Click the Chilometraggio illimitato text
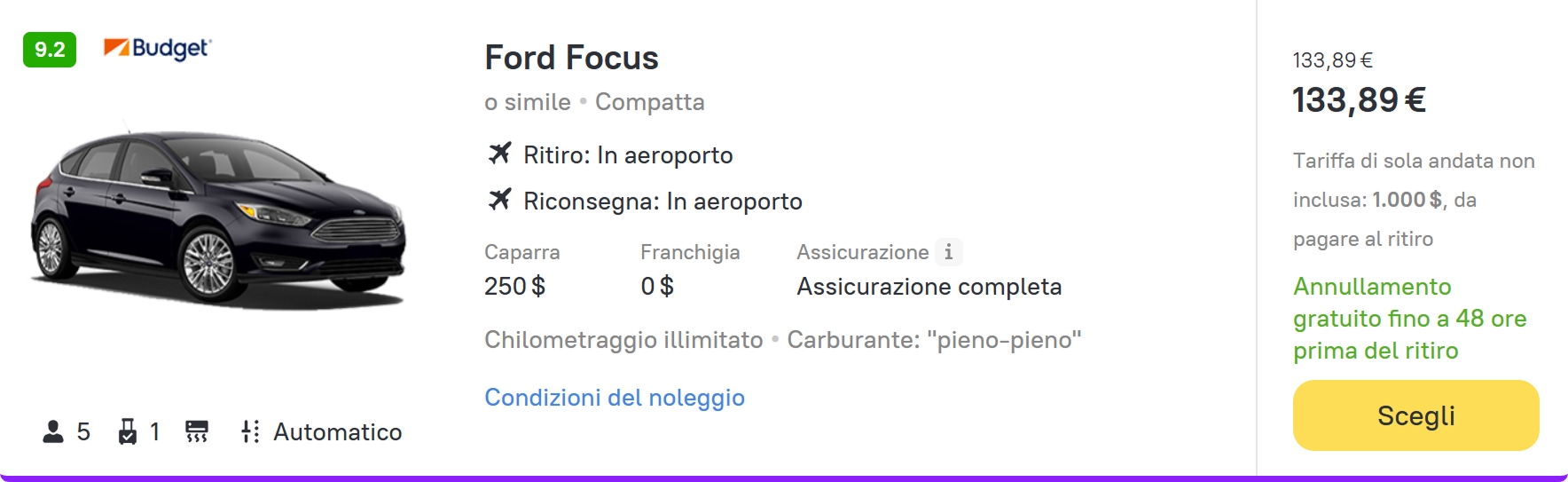Screen dimensions: 1568x482 [x=623, y=340]
